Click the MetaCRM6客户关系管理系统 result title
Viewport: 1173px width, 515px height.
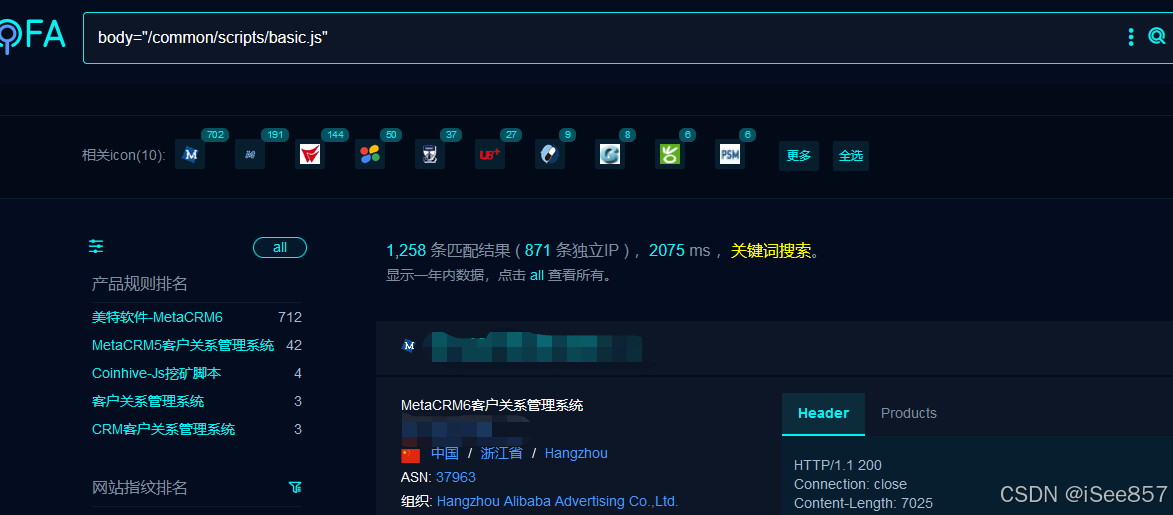(491, 405)
